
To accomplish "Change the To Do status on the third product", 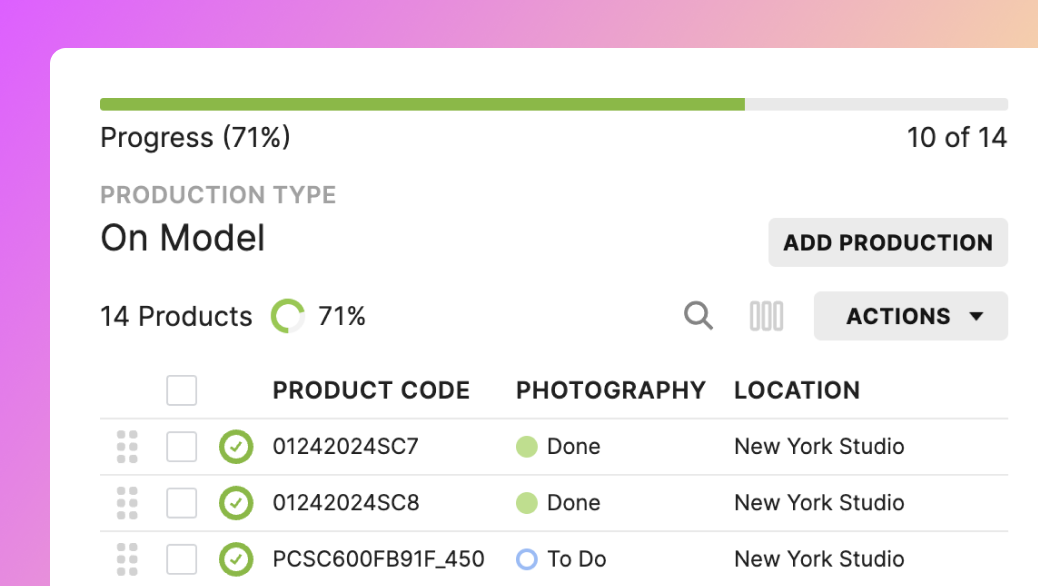I will click(x=558, y=559).
